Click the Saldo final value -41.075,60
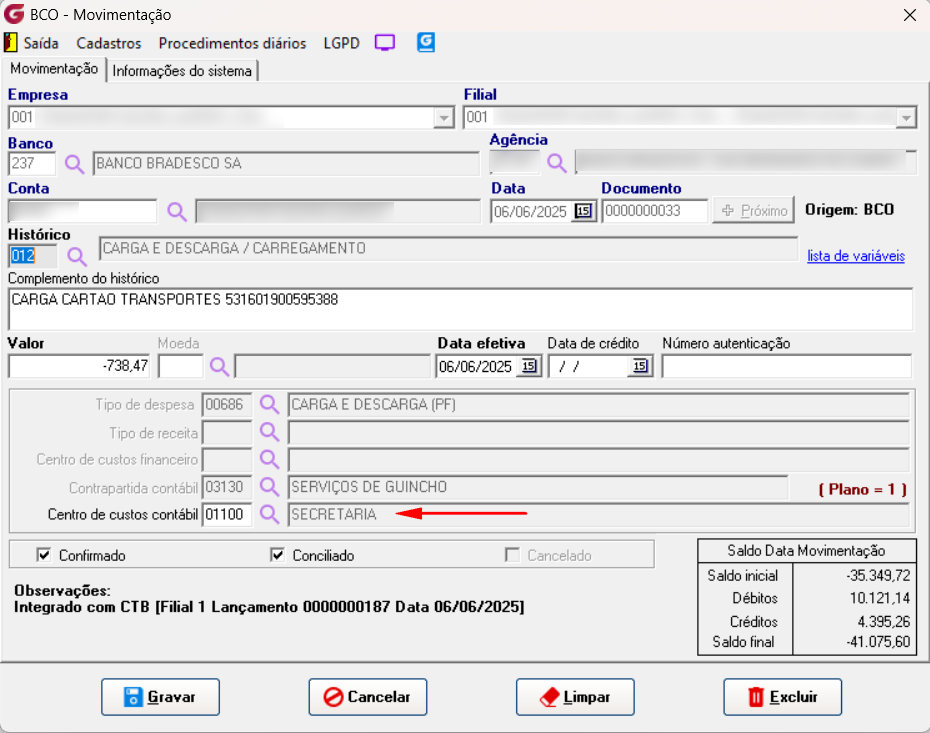Viewport: 930px width, 733px height. coord(878,642)
